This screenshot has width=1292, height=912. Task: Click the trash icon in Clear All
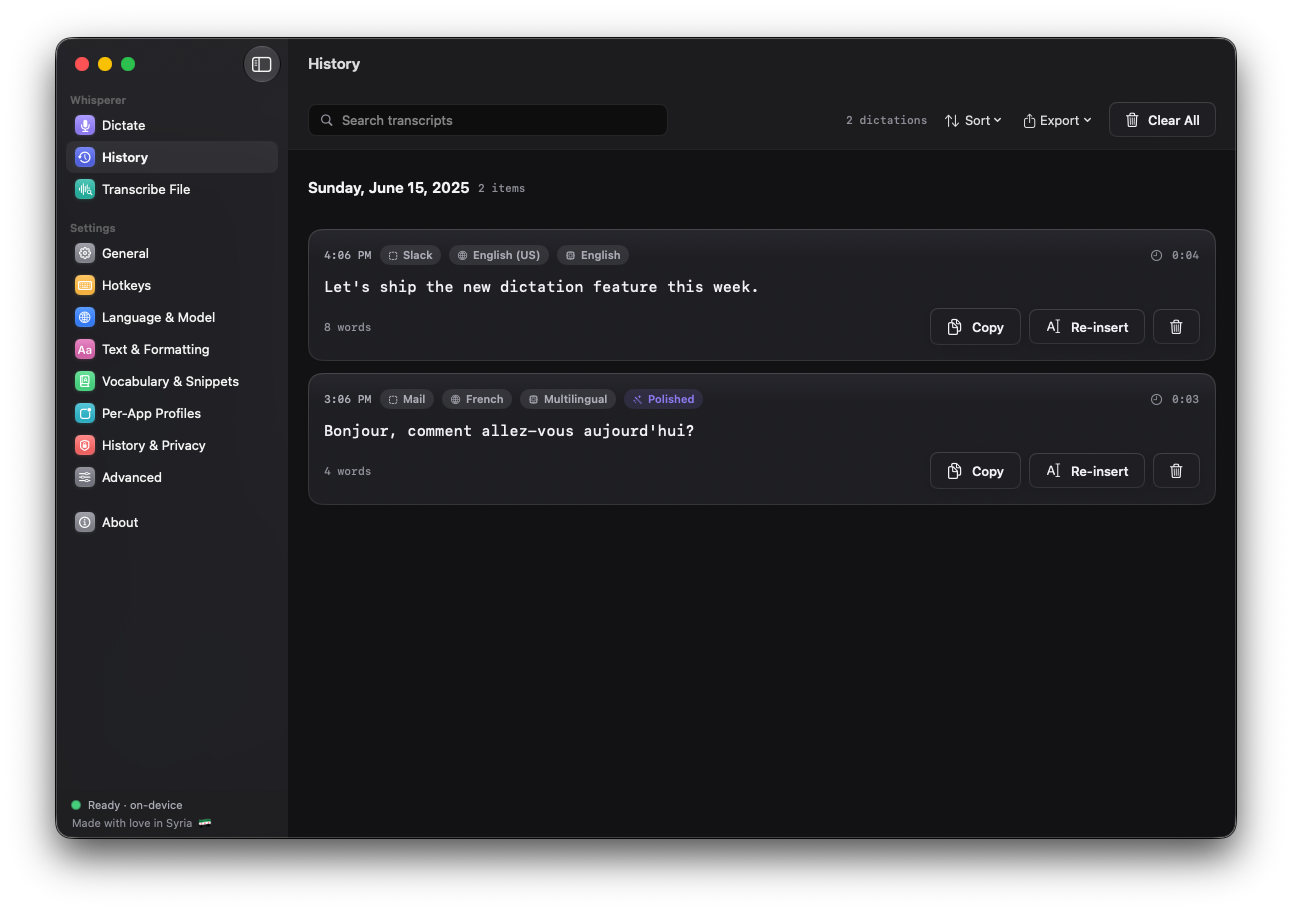click(x=1132, y=120)
